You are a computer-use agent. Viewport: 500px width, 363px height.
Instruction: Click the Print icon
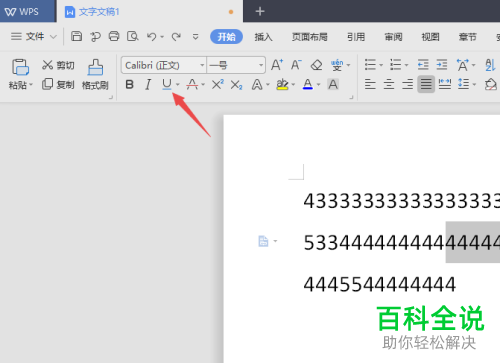click(114, 36)
